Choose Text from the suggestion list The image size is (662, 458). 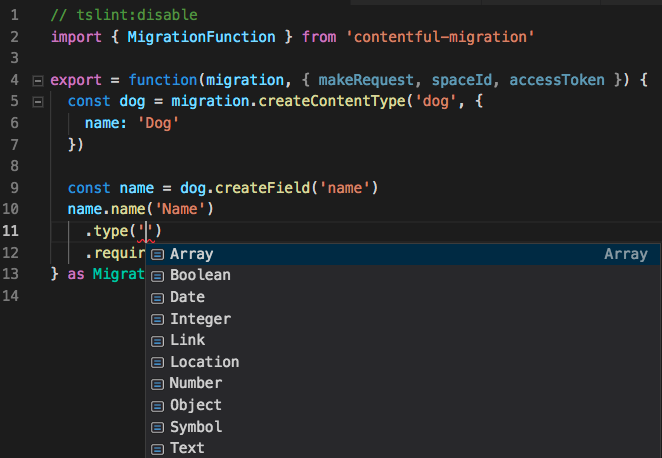tap(187, 448)
